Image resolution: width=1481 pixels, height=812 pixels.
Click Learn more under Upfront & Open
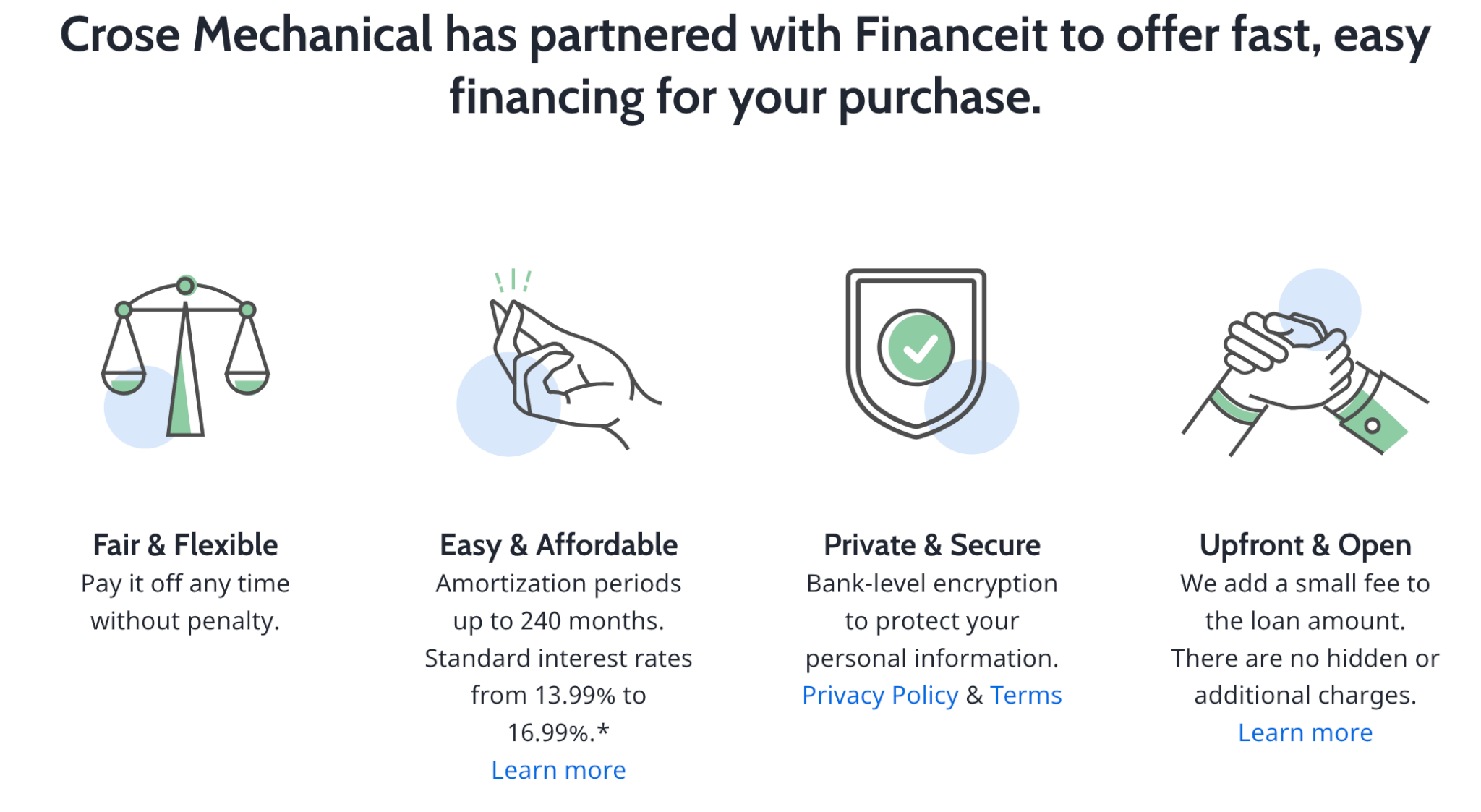[1305, 732]
